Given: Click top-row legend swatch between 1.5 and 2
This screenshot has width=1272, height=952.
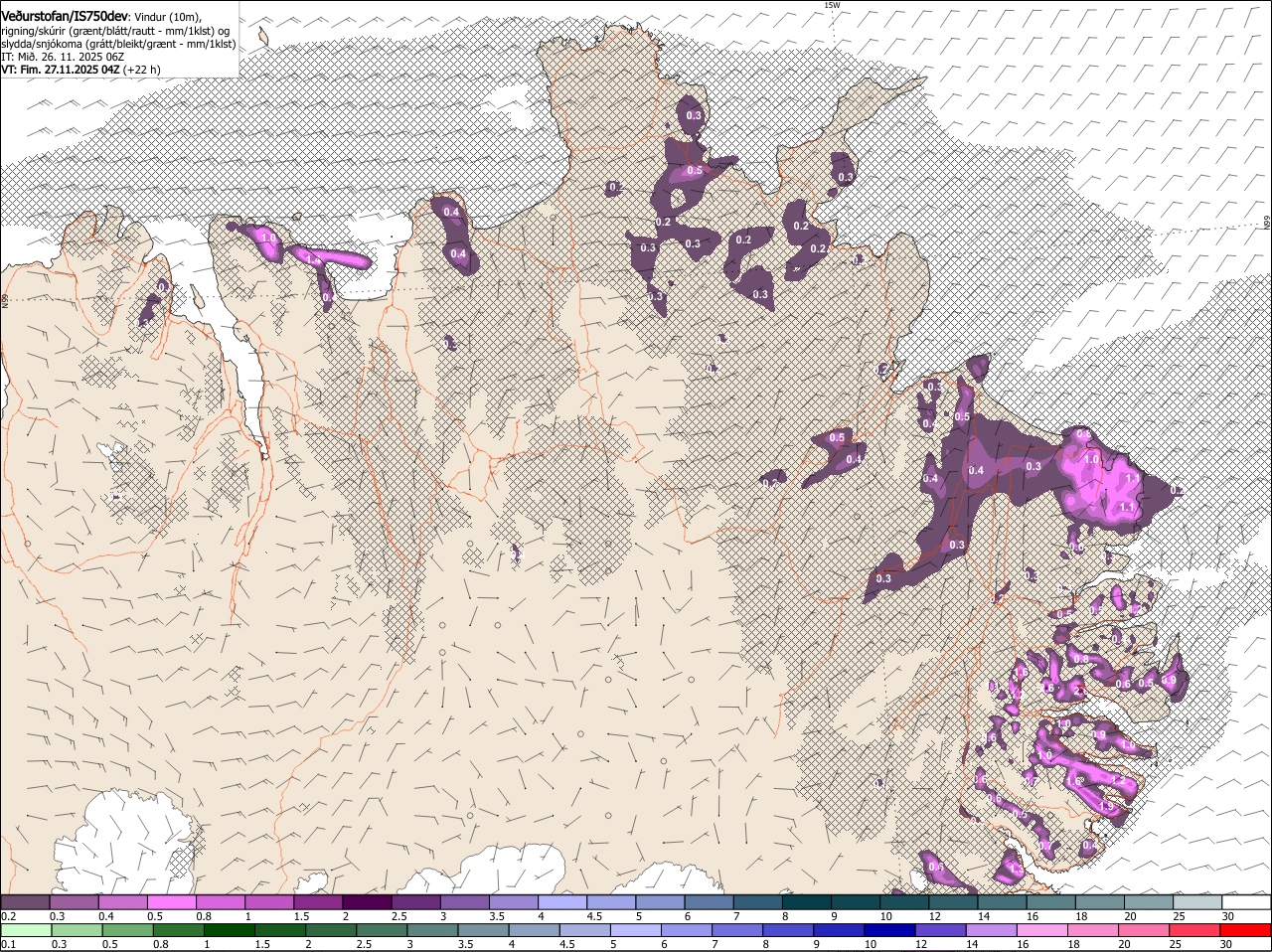Looking at the screenshot, I should pyautogui.click(x=318, y=901).
